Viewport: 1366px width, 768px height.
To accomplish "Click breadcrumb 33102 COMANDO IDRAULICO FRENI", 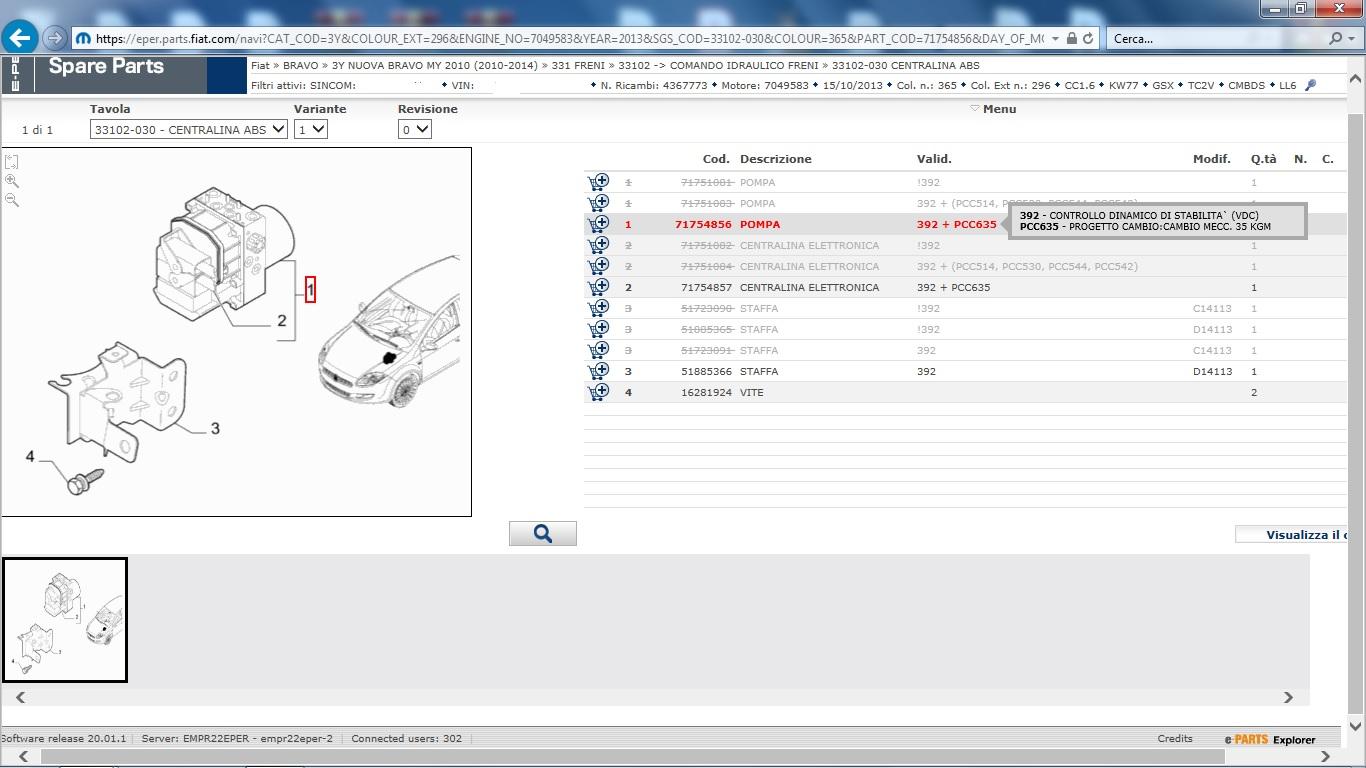I will (720, 65).
